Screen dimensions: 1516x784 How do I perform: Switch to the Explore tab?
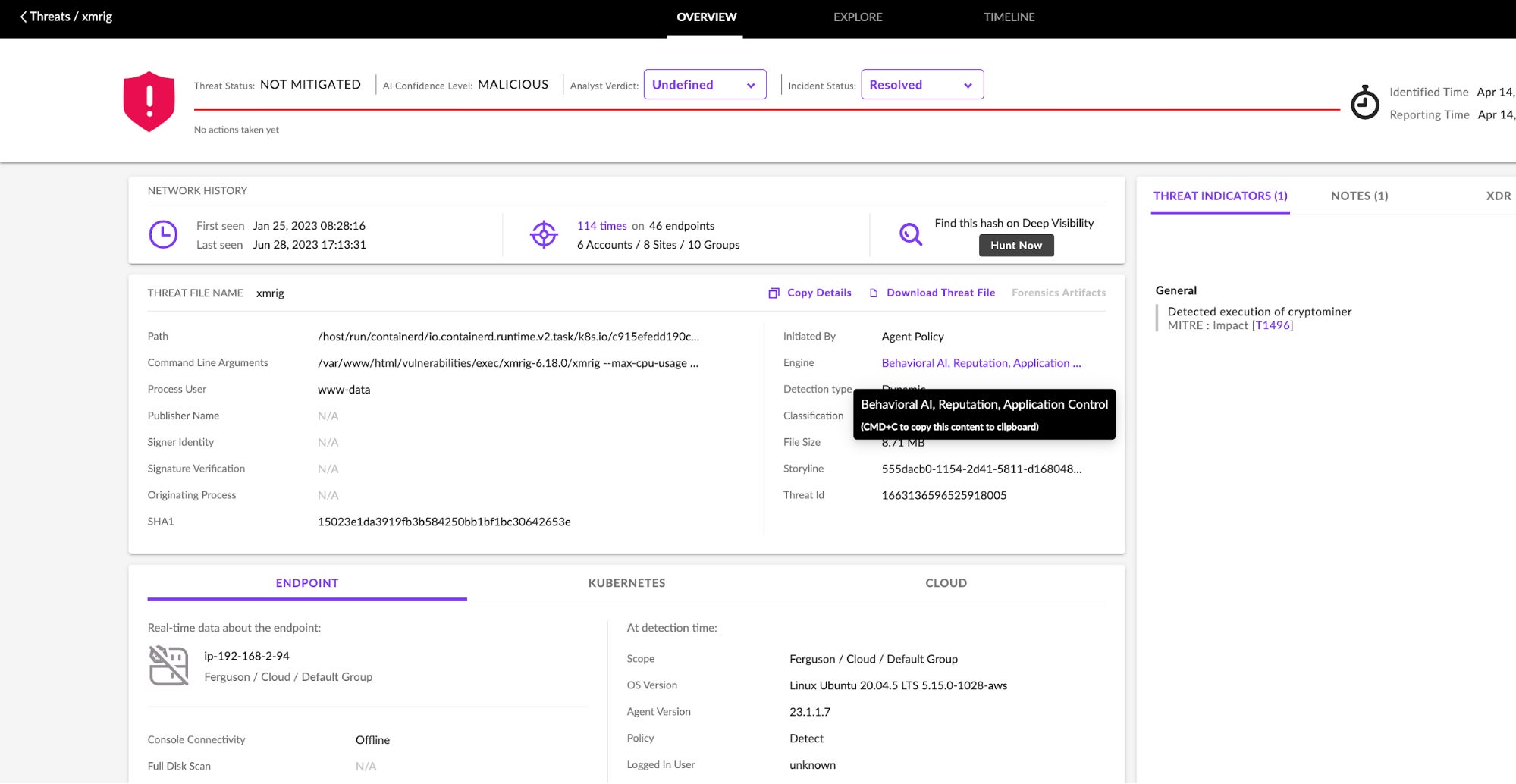tap(857, 17)
